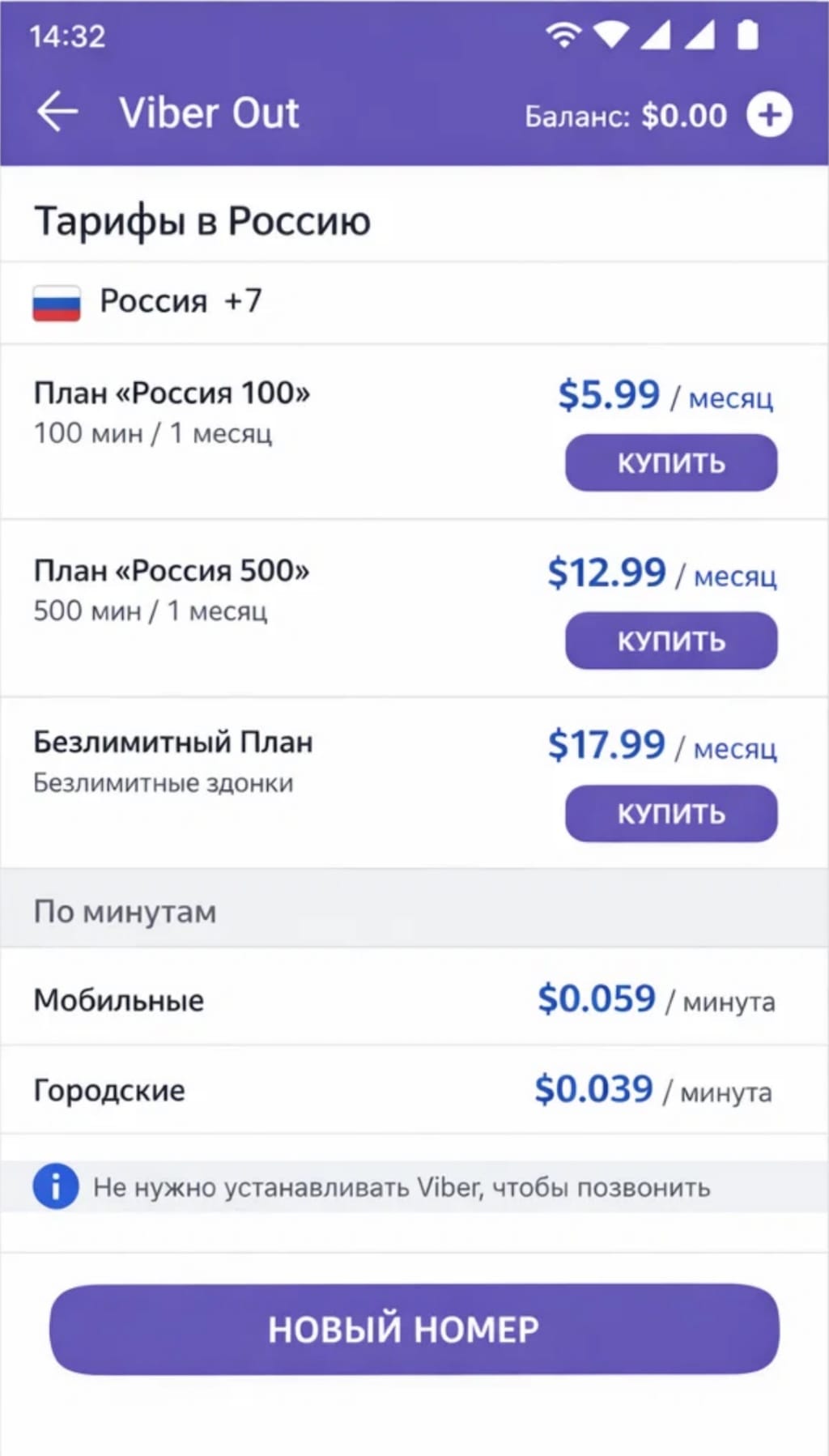Viewport: 829px width, 1456px height.
Task: Buy the «Россия 500» plan
Action: [x=670, y=641]
